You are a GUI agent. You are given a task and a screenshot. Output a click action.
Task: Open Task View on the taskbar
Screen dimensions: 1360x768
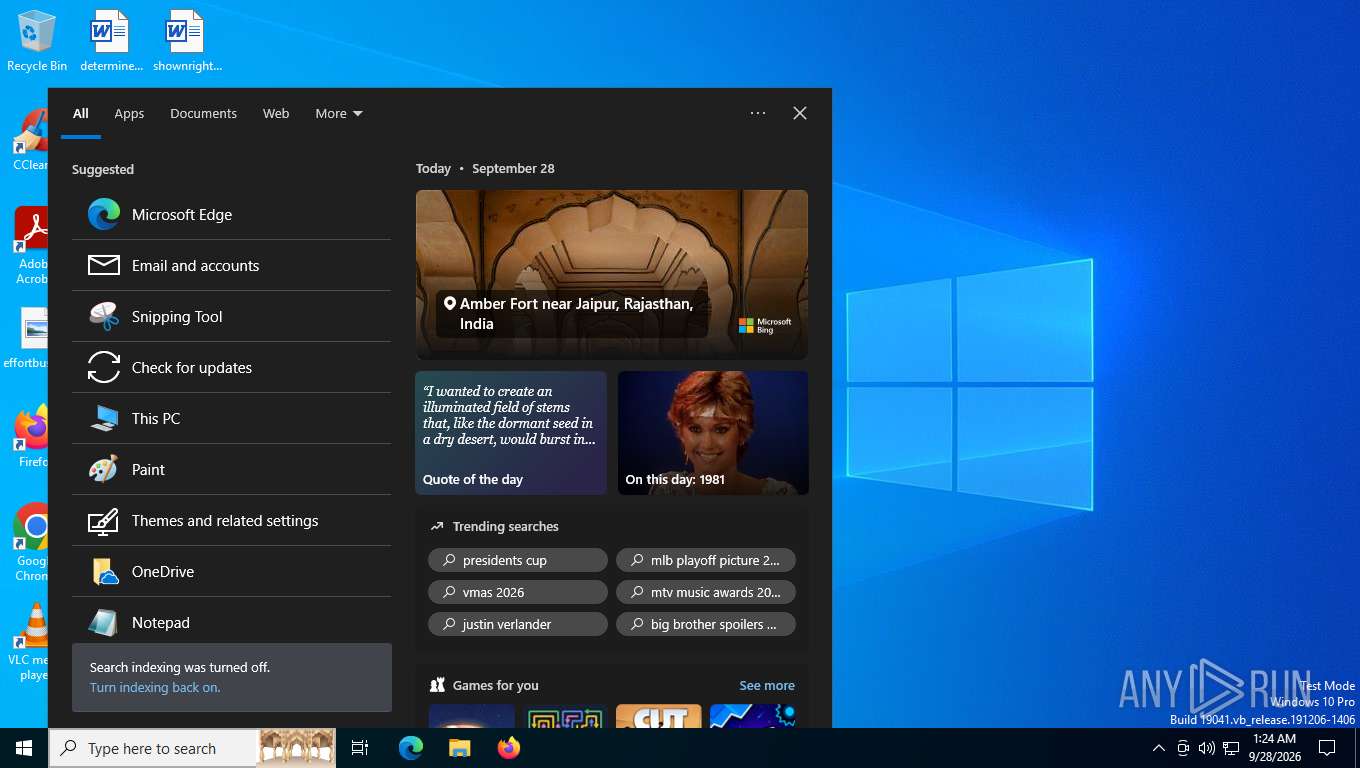(x=360, y=748)
